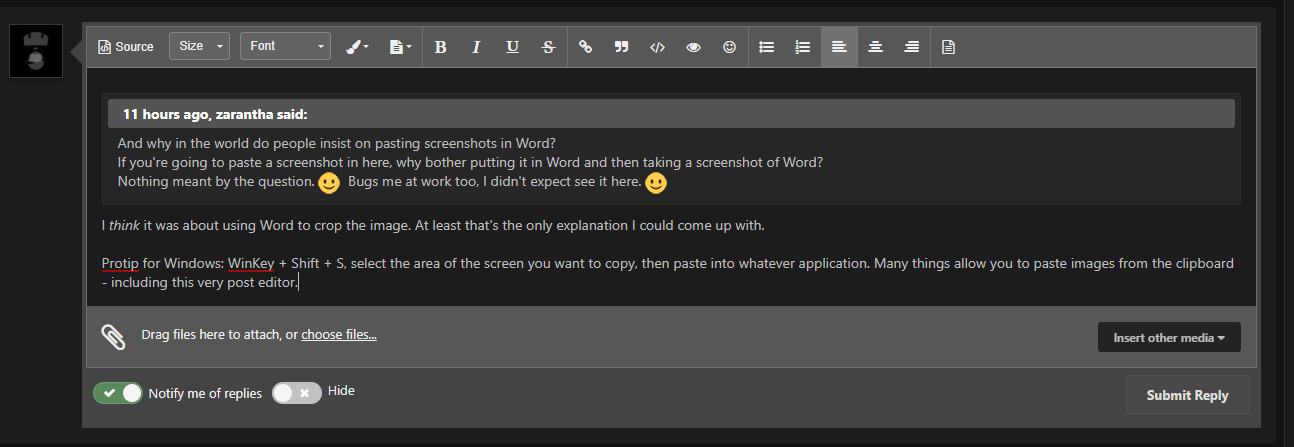
Task: Click the underlined word WinKey
Action: tap(251, 264)
